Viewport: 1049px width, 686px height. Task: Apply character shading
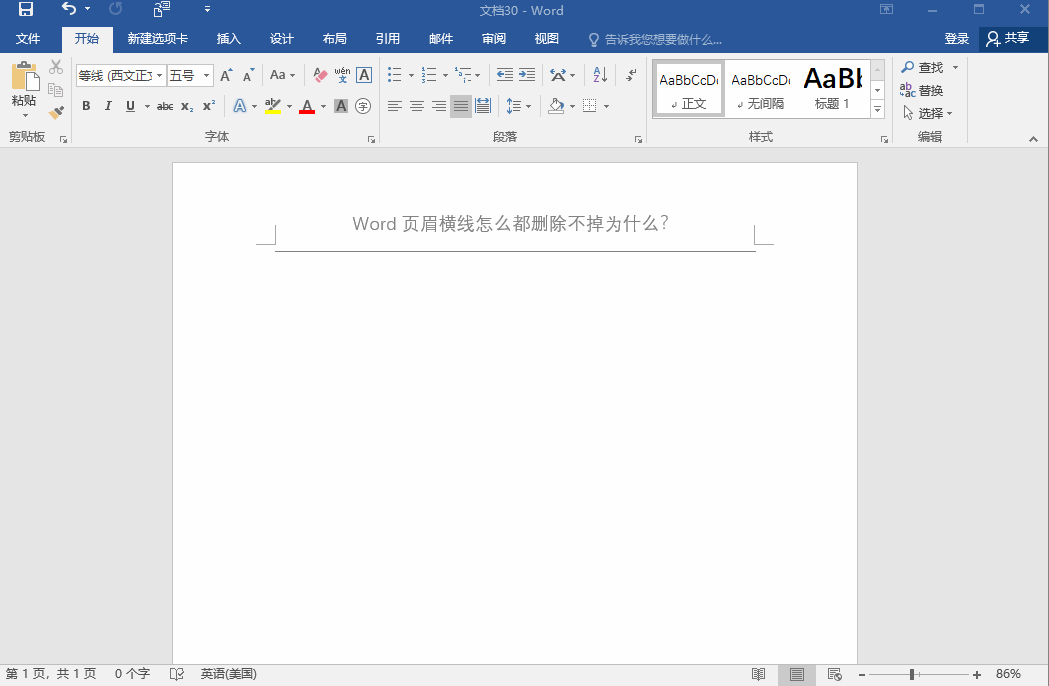[x=341, y=106]
